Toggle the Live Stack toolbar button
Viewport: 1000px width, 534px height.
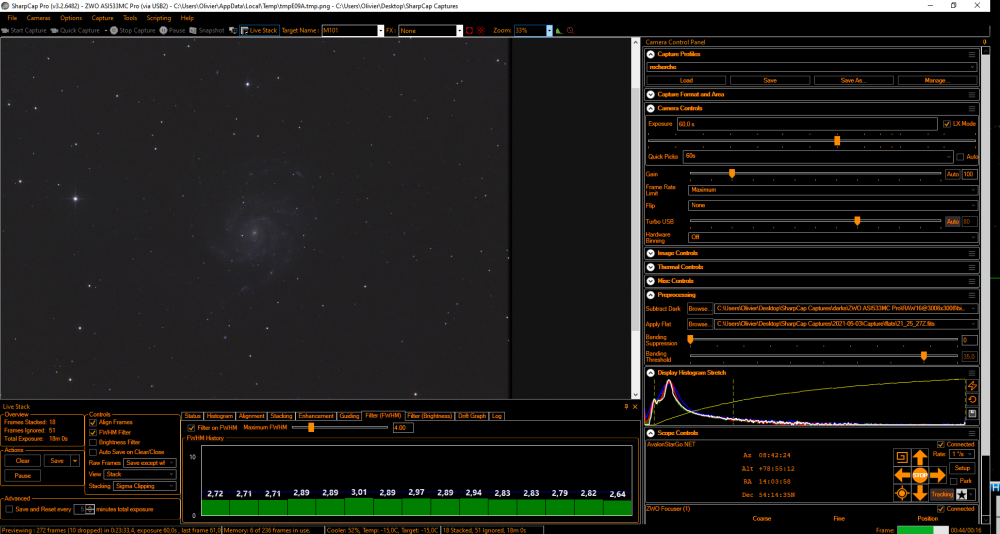pyautogui.click(x=259, y=30)
